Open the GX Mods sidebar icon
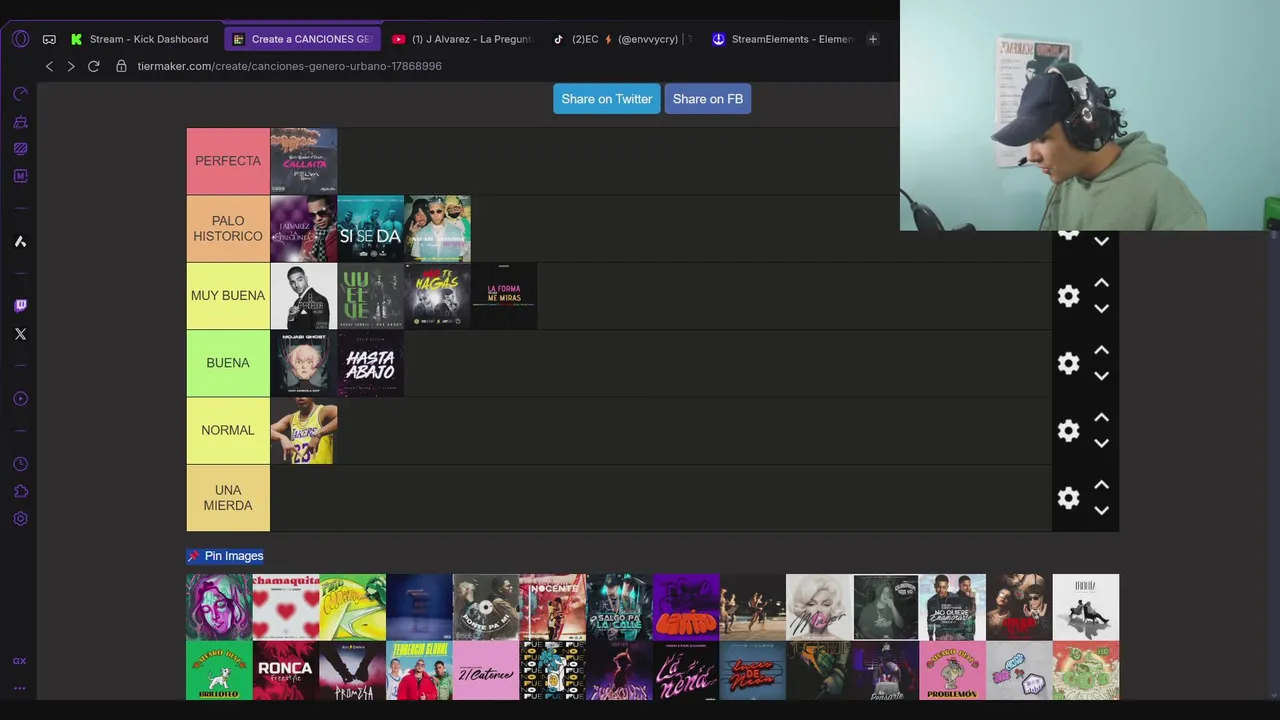The width and height of the screenshot is (1280, 720). (x=20, y=149)
